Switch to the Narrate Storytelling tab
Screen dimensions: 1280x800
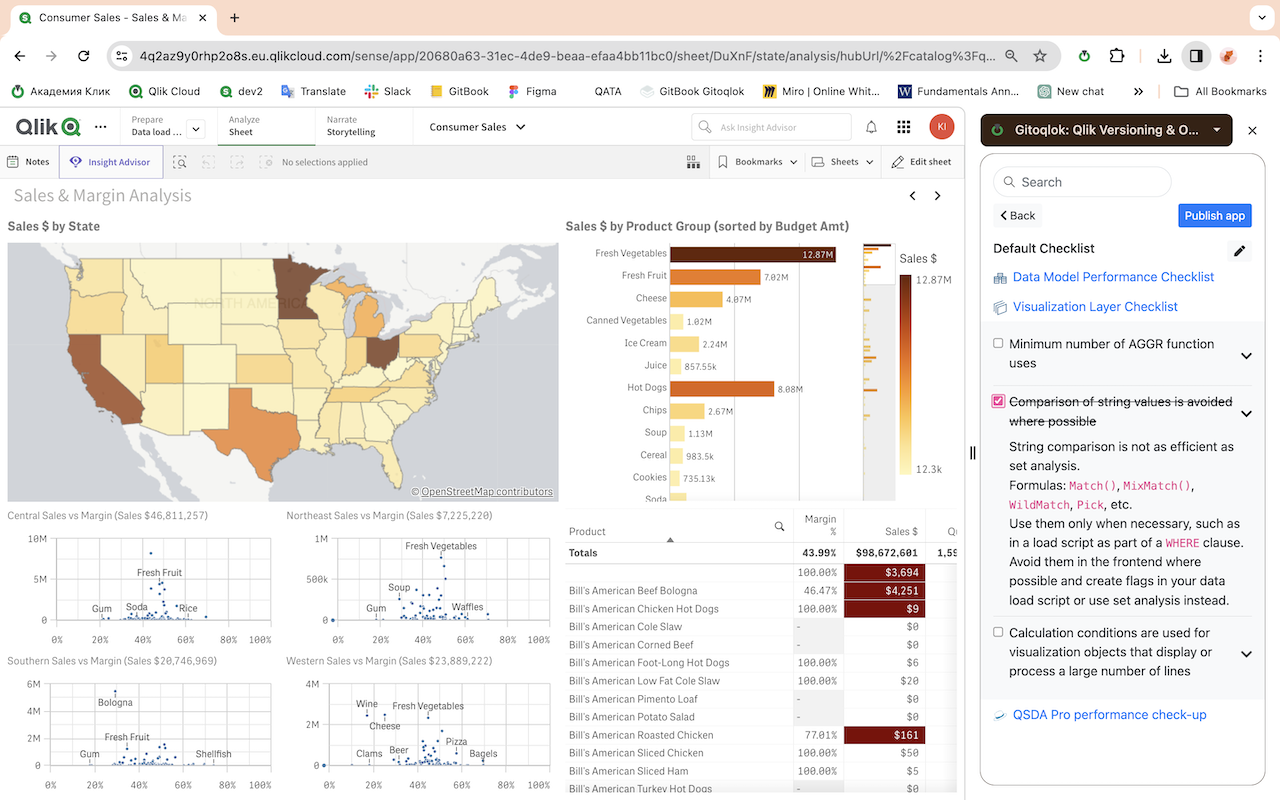click(x=363, y=126)
